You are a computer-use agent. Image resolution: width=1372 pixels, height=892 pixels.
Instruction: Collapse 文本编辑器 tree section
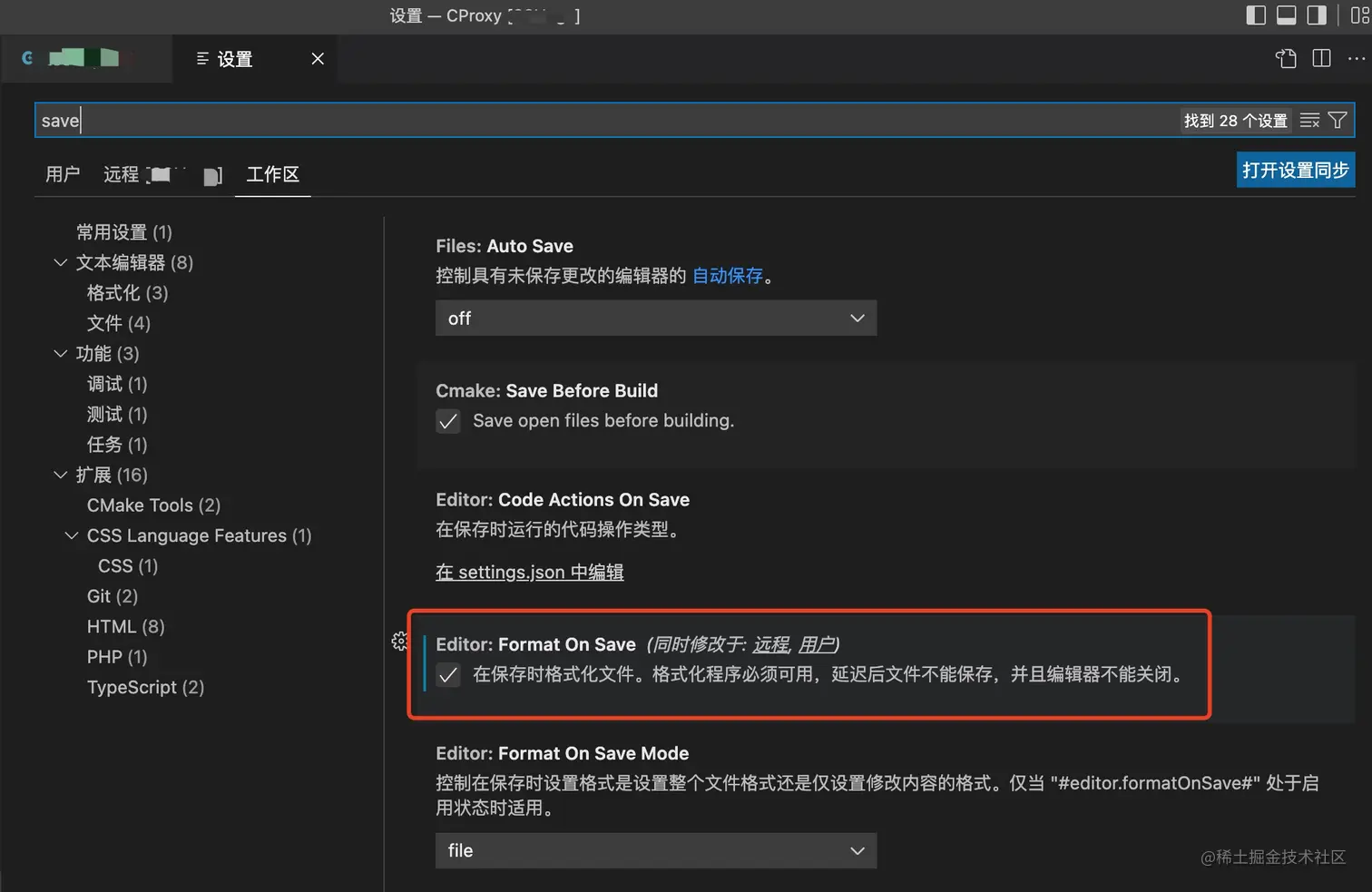[x=61, y=263]
